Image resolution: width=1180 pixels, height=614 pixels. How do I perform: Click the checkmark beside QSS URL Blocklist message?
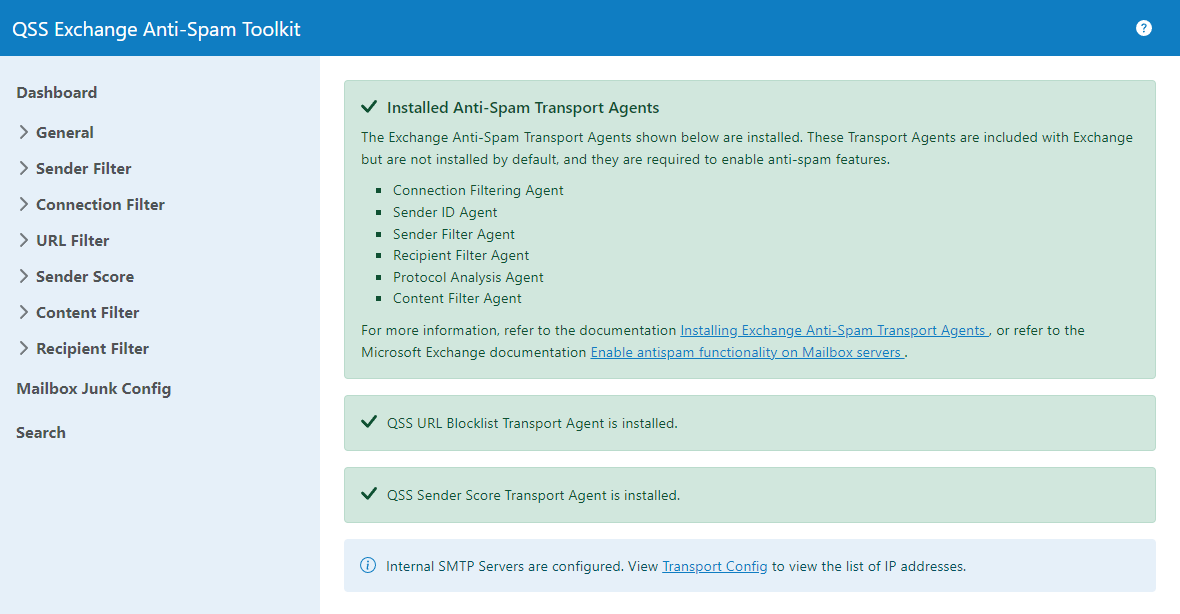(369, 422)
